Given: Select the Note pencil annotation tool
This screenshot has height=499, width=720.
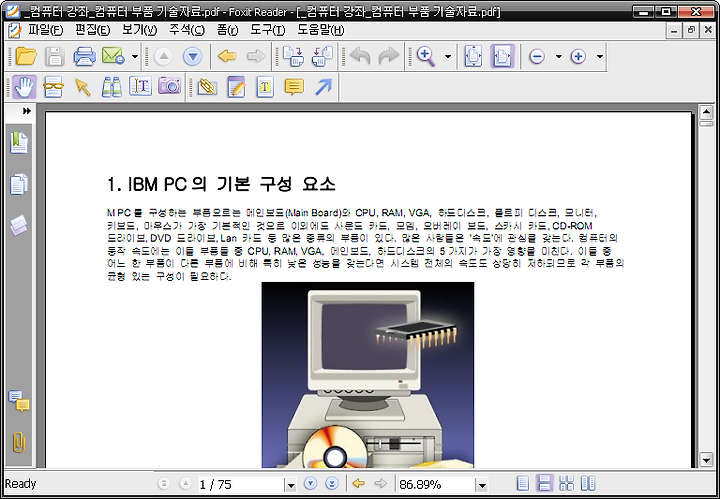Looking at the screenshot, I should pyautogui.click(x=236, y=87).
